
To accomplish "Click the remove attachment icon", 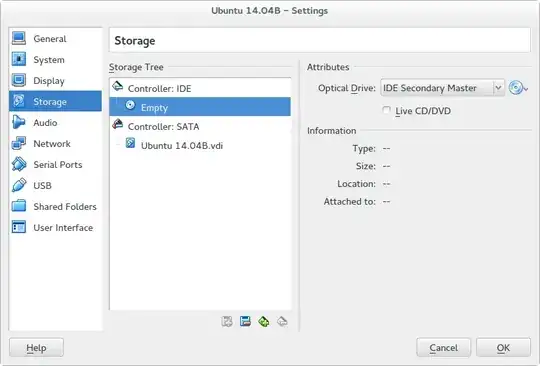I will coord(282,321).
